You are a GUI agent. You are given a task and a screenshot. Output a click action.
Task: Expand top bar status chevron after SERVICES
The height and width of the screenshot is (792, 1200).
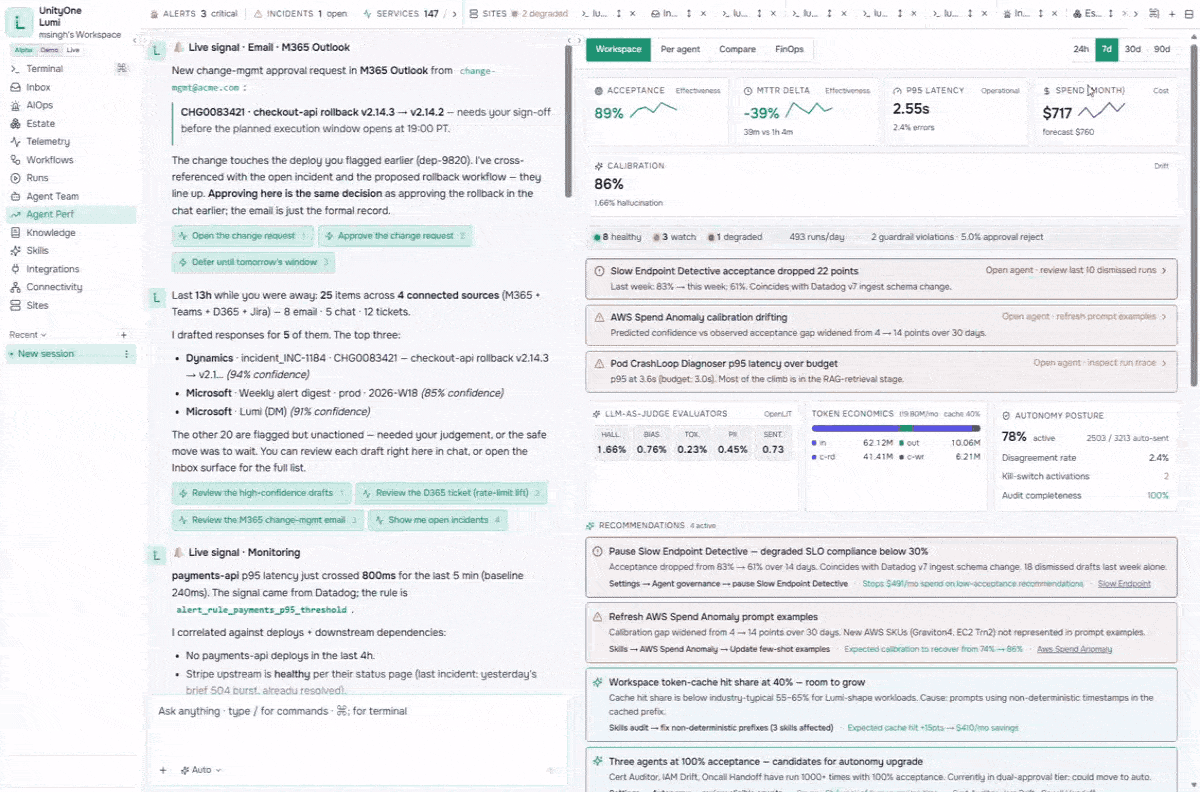[455, 14]
